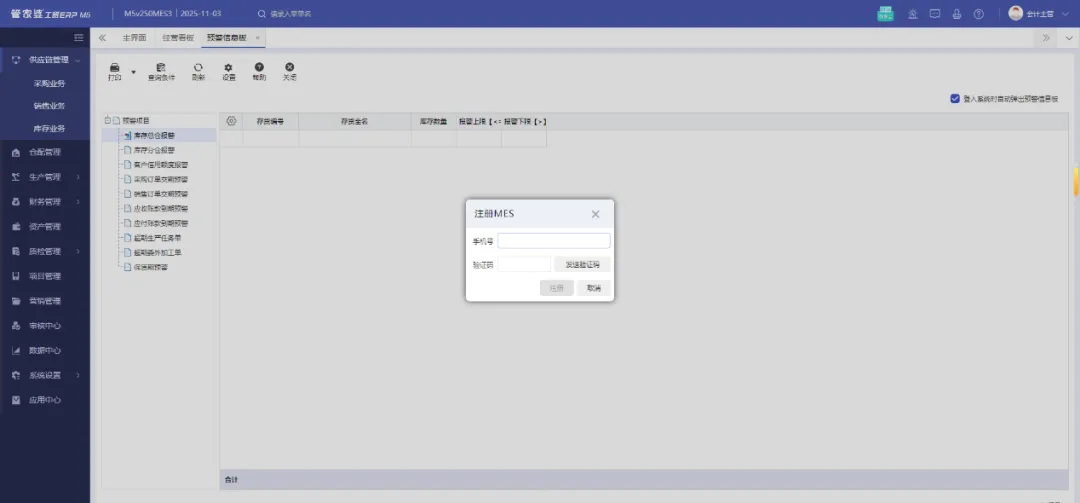Open 设置 settings from the toolbar
The height and width of the screenshot is (503, 1080).
228,68
